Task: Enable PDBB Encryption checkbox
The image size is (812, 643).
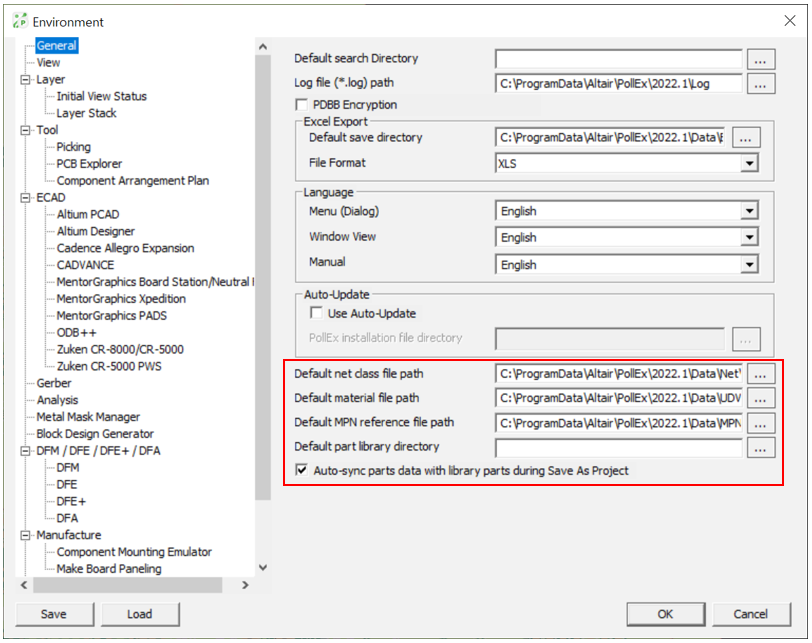Action: point(302,105)
